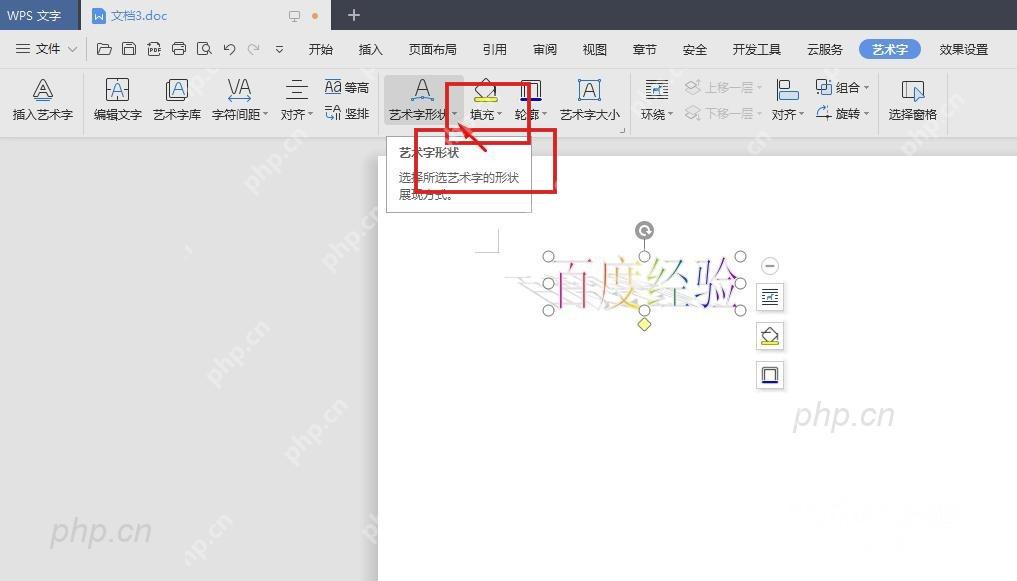This screenshot has width=1017, height=581.
Task: Switch to the View (视图) tab
Action: pos(594,49)
